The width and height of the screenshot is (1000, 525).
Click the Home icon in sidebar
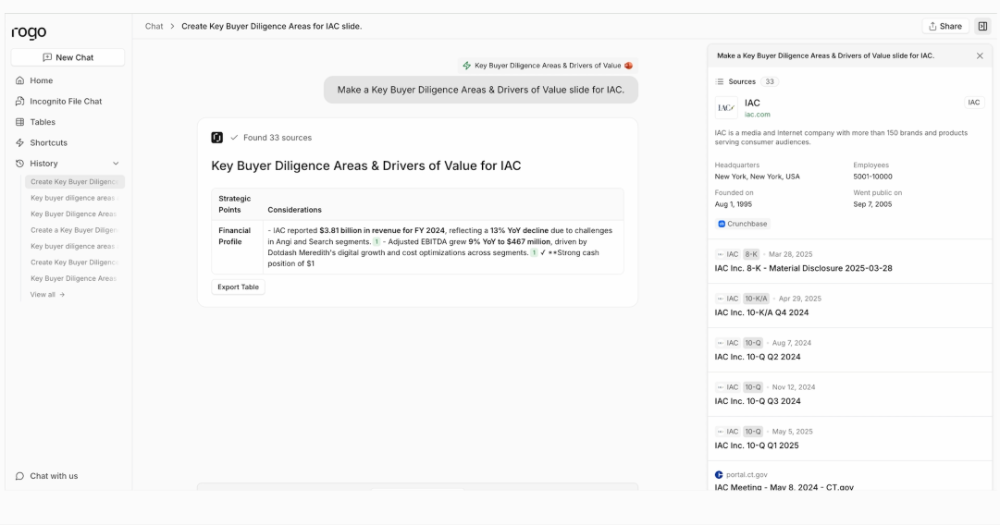tap(20, 80)
